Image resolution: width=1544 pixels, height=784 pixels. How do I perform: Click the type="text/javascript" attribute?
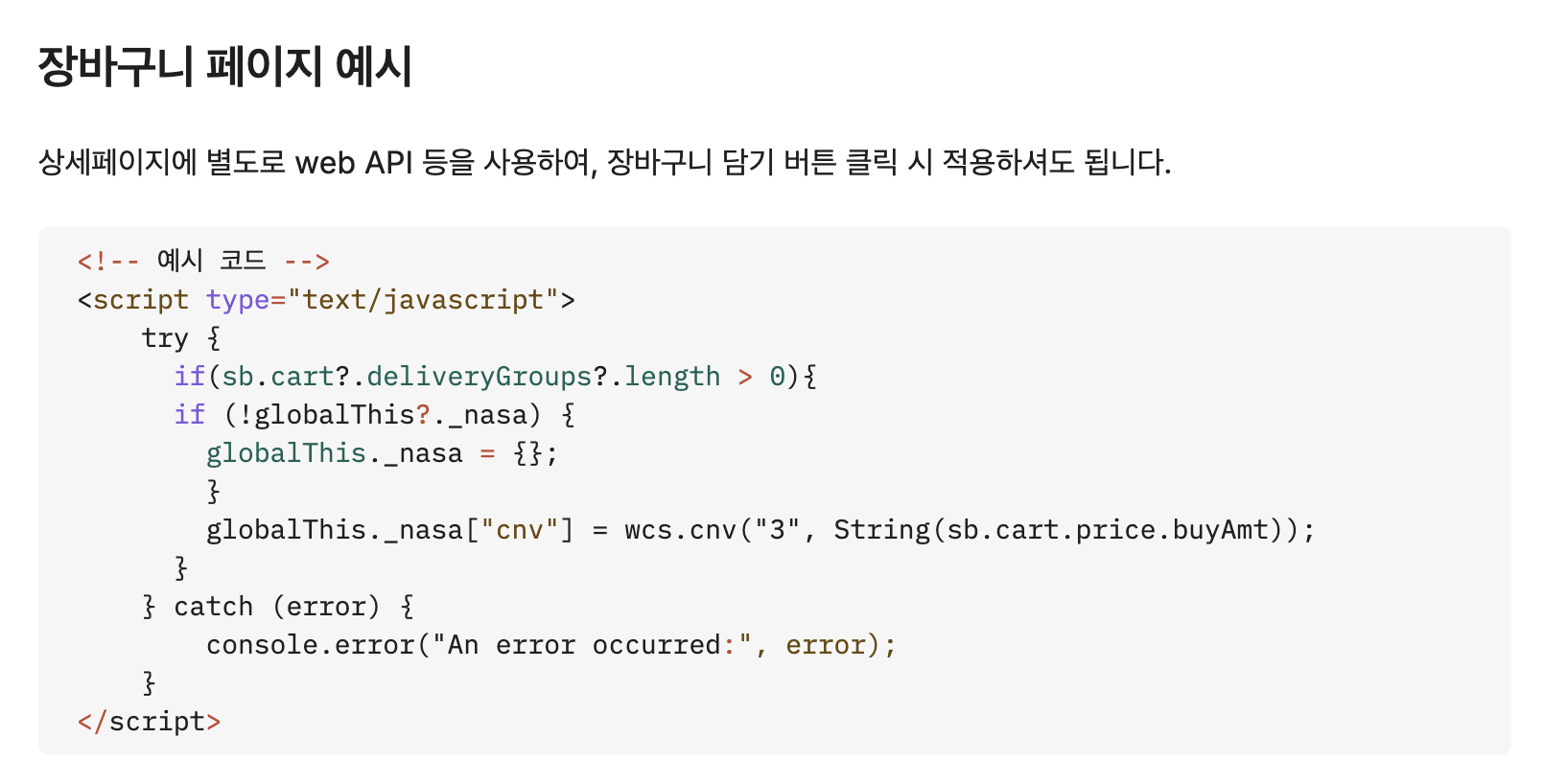(383, 300)
